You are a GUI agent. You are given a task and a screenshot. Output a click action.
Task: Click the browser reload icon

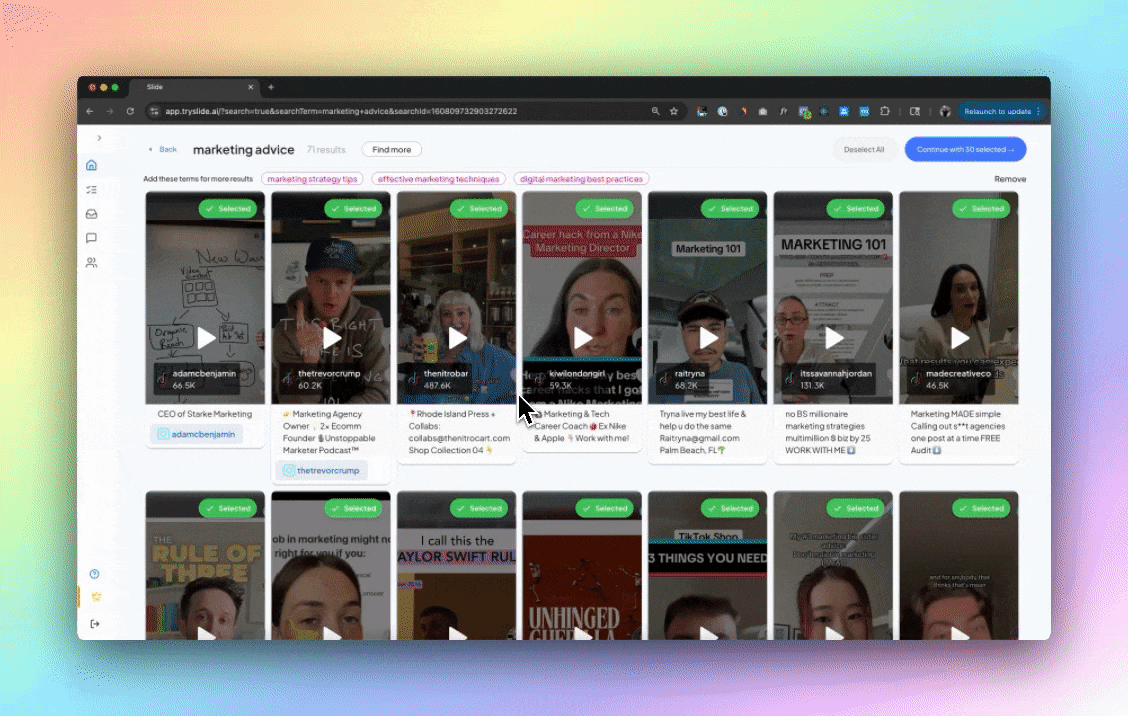tap(130, 112)
